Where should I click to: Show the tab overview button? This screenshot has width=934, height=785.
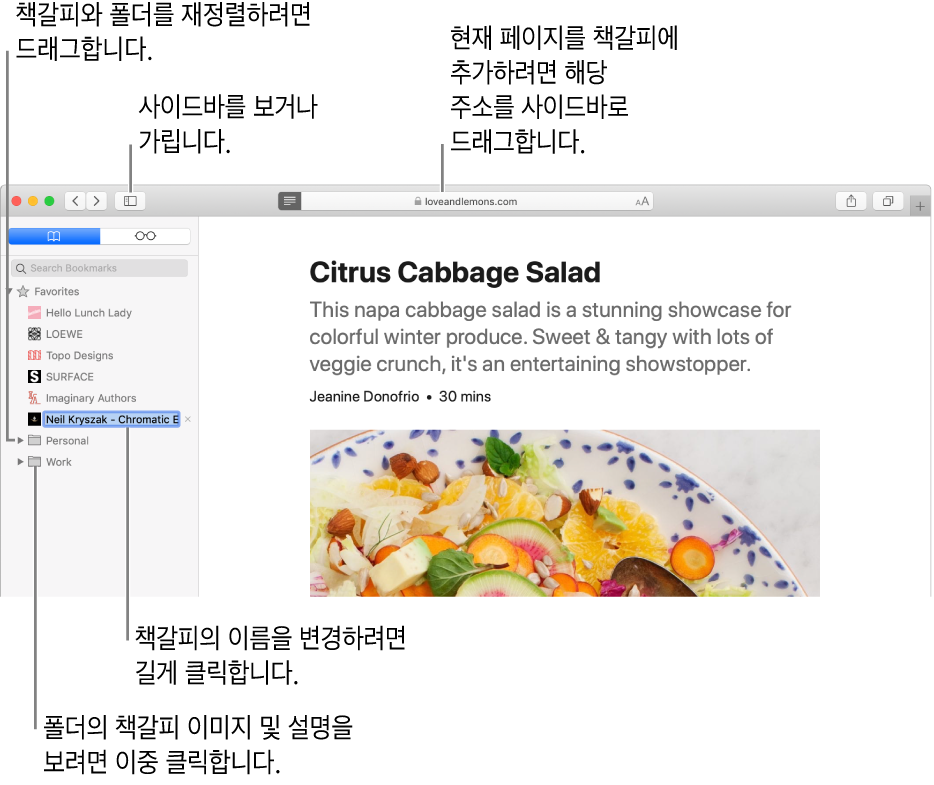pos(888,201)
